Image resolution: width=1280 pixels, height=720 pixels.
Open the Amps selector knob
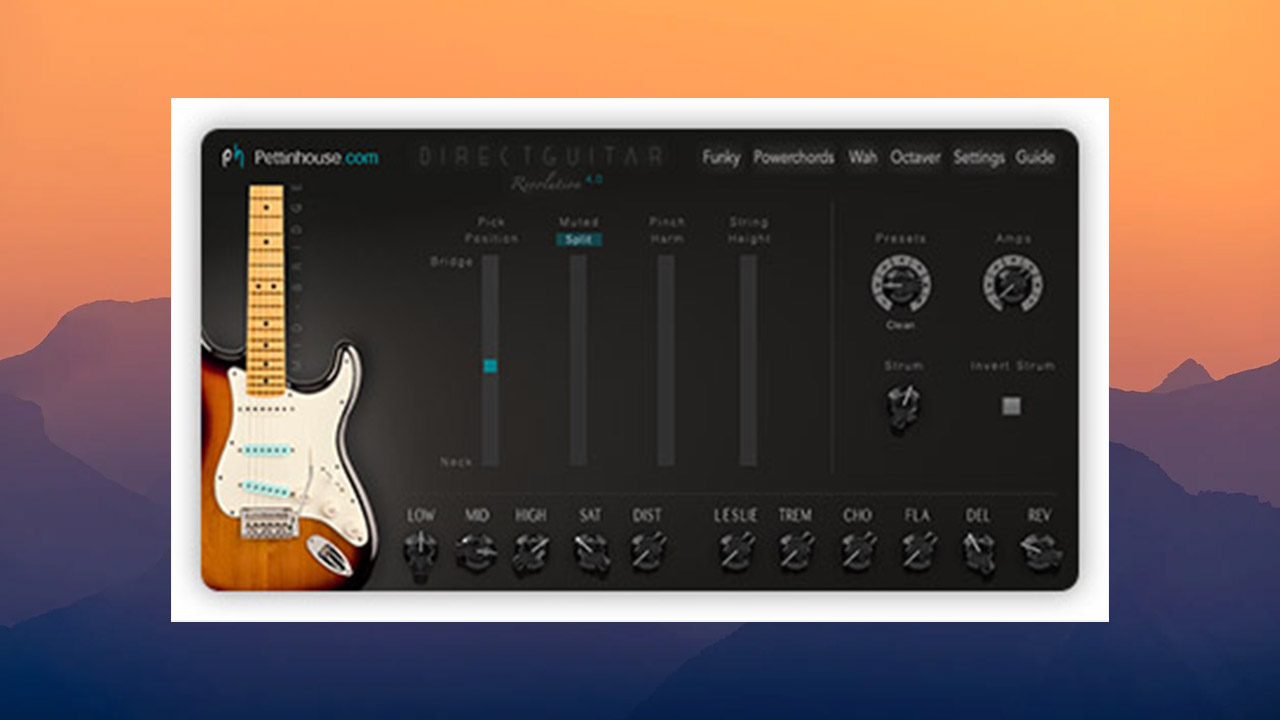click(1012, 283)
